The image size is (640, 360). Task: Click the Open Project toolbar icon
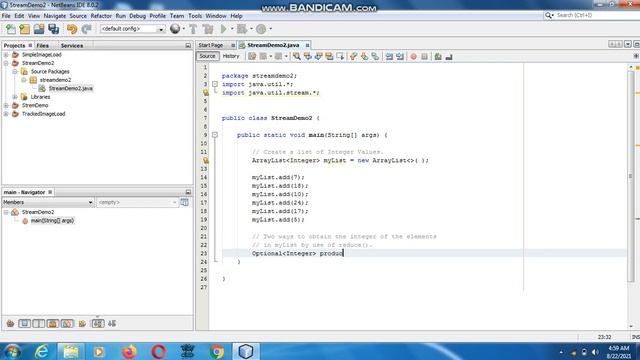pos(39,29)
